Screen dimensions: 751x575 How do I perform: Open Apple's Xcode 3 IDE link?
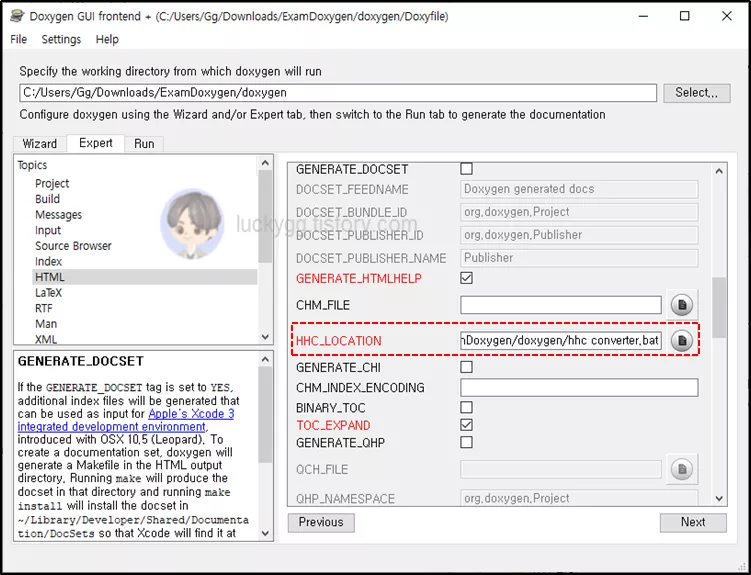126,420
